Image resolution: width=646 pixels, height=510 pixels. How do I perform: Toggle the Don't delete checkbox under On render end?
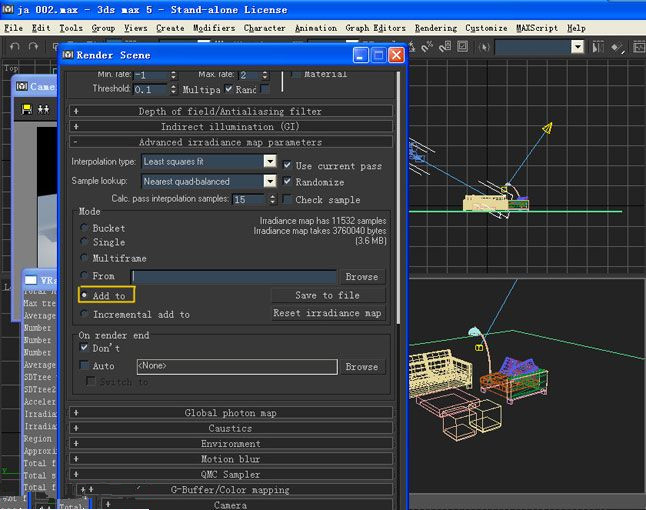[84, 347]
